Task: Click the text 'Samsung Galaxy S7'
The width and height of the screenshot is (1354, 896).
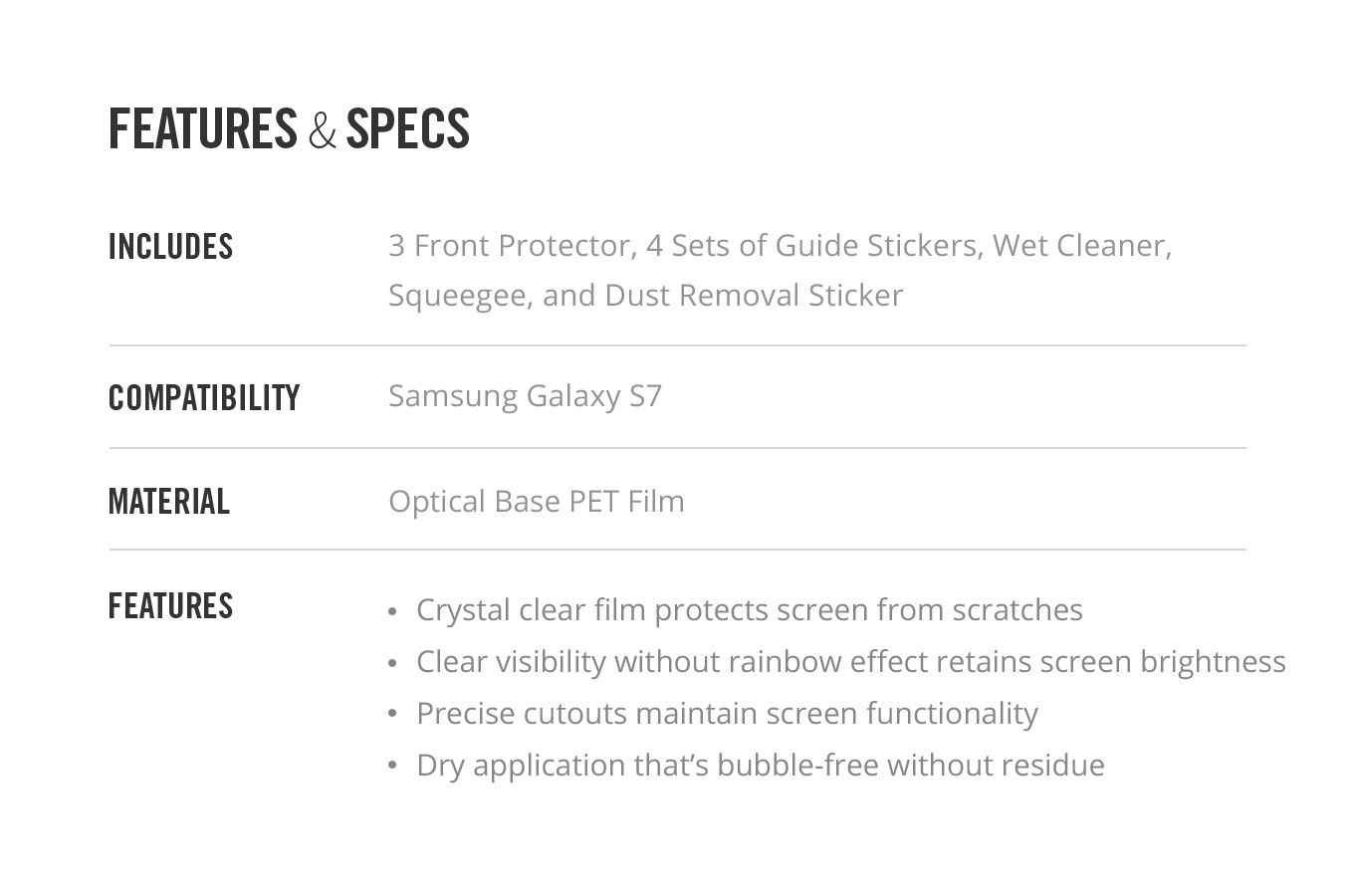Action: point(525,396)
